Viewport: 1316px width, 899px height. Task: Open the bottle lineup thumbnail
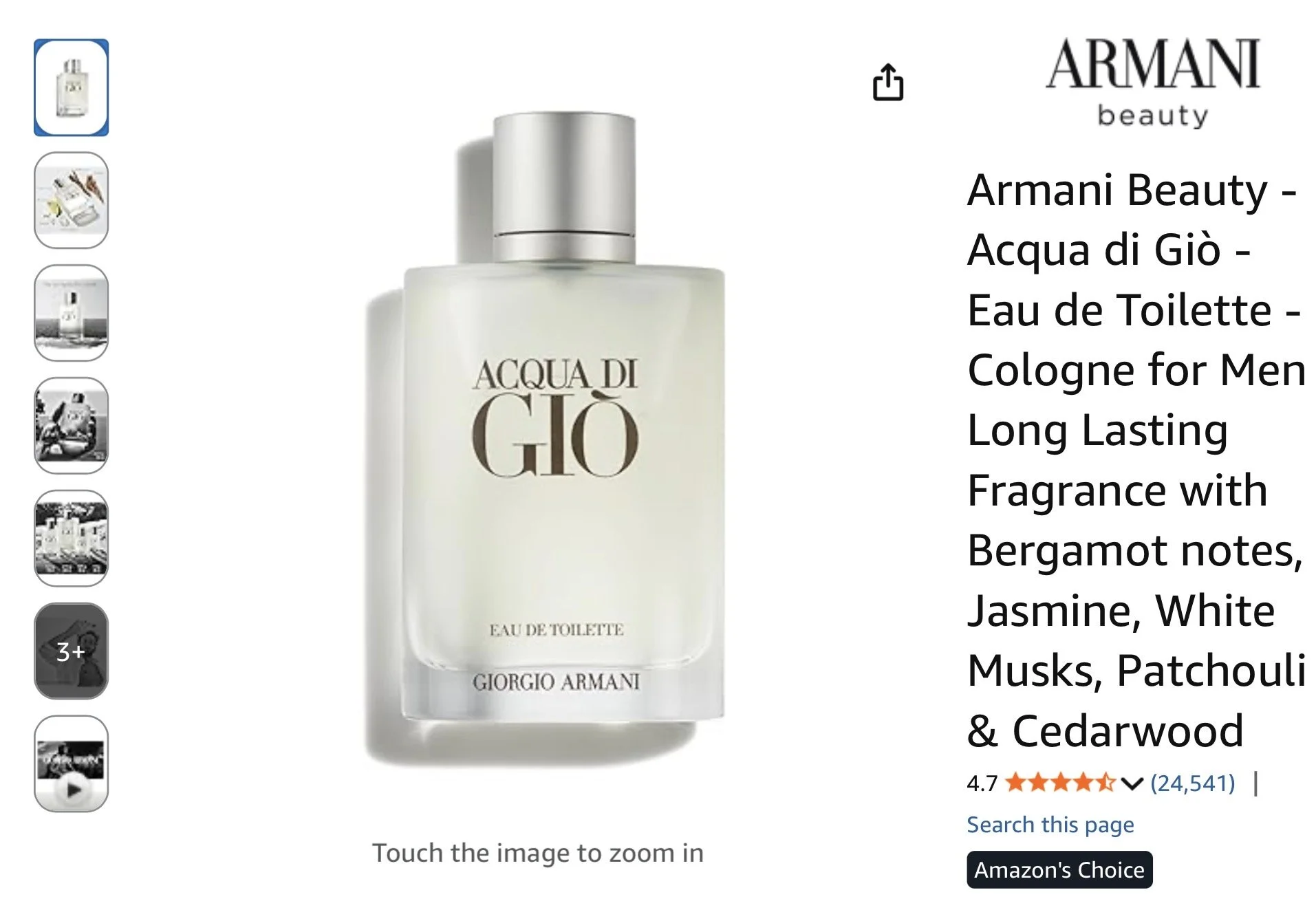[x=72, y=538]
